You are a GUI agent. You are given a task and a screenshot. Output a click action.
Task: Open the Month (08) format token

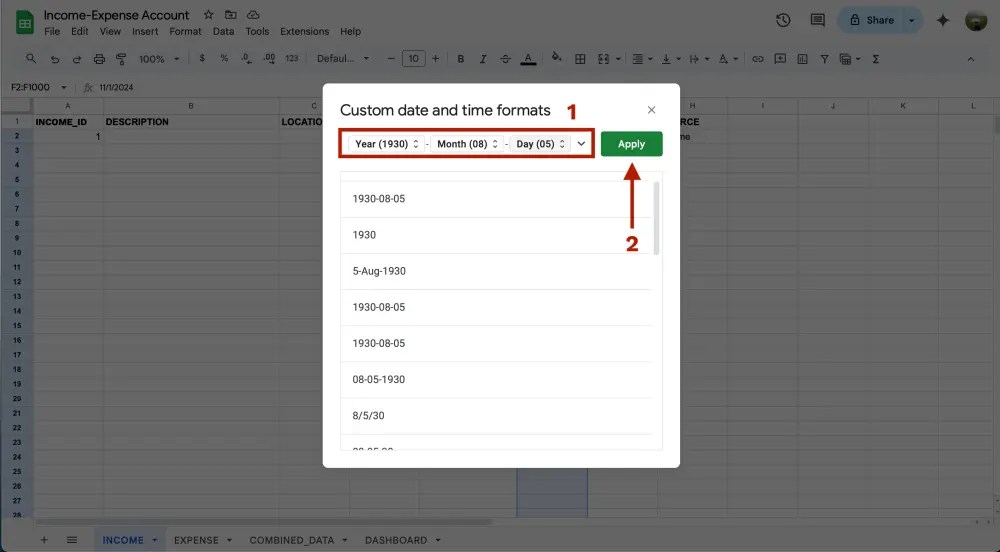(468, 144)
